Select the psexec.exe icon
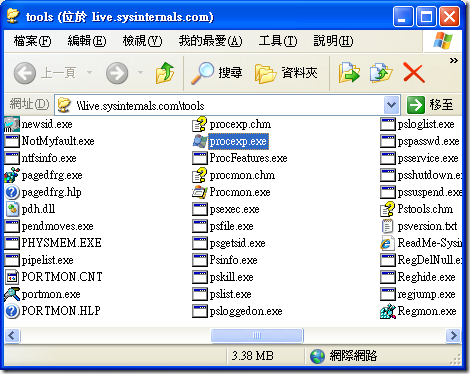This screenshot has height=374, width=470. 200,209
